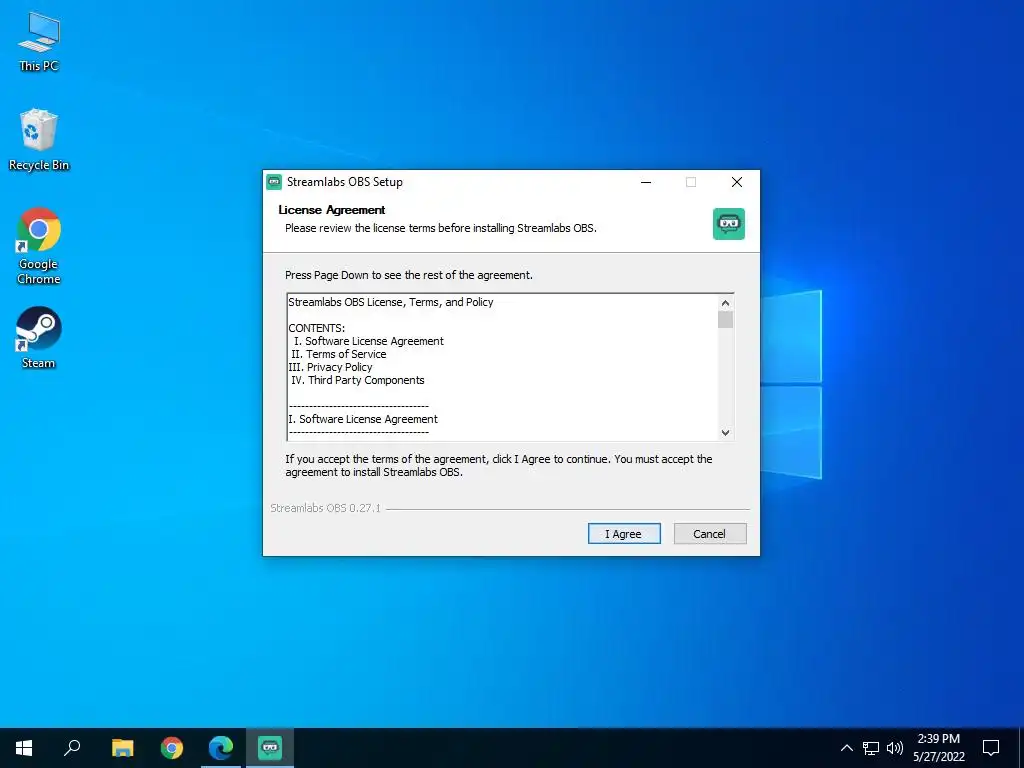Launch Microsoft Edge from the taskbar
The height and width of the screenshot is (768, 1024).
pos(221,748)
